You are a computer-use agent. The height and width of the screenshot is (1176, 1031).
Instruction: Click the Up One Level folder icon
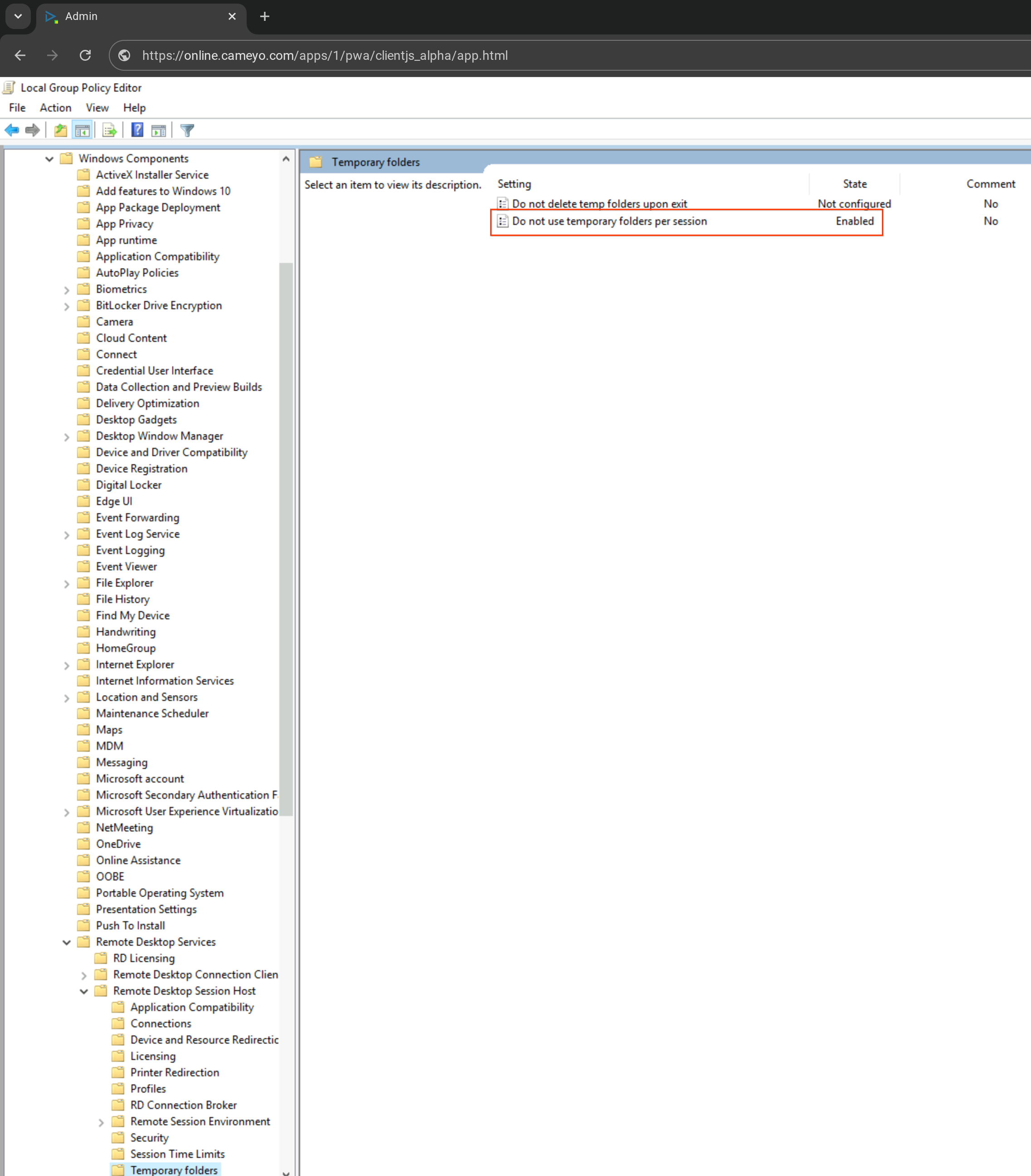[x=60, y=131]
